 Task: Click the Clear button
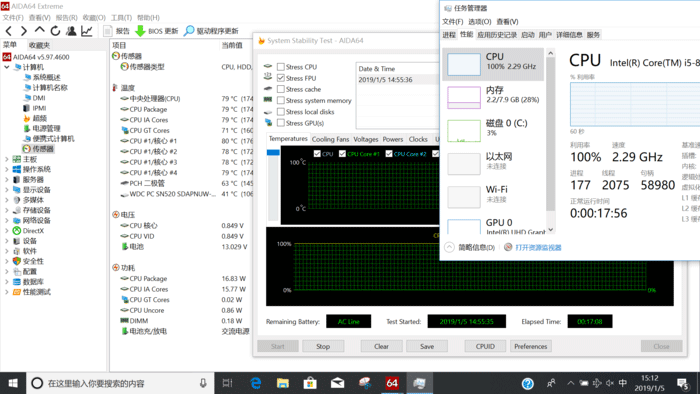pyautogui.click(x=381, y=346)
